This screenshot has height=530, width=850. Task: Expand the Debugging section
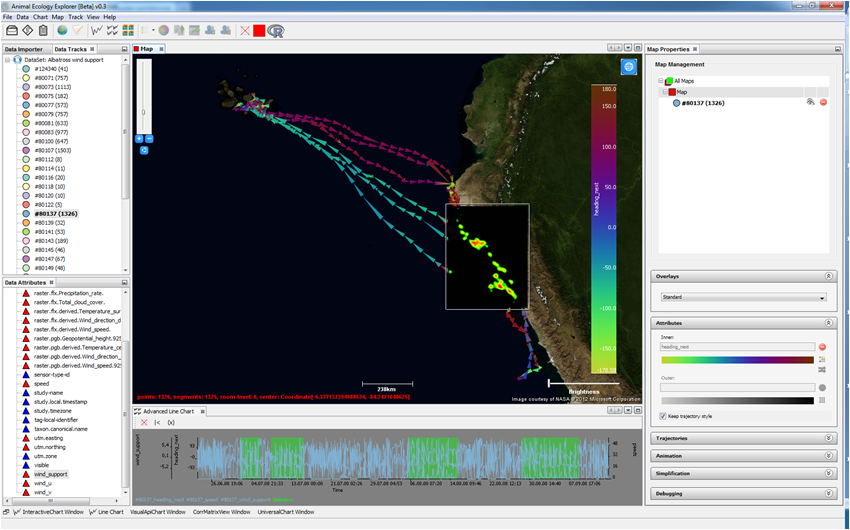tap(828, 493)
